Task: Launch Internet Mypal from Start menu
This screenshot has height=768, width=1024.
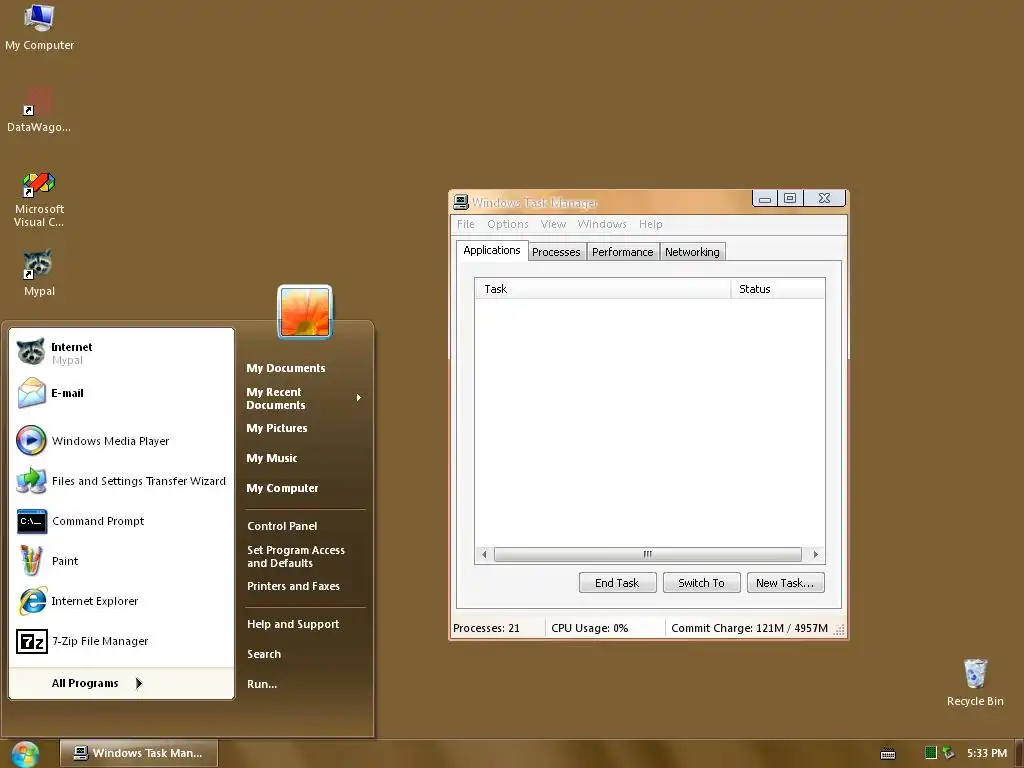Action: pos(121,353)
